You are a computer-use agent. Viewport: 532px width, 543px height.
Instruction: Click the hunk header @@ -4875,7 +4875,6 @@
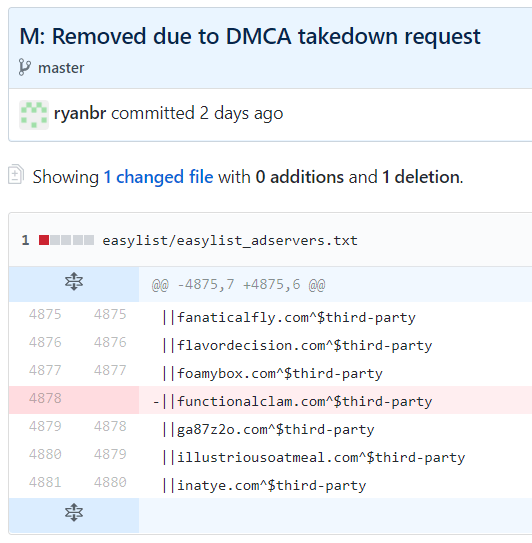[238, 285]
